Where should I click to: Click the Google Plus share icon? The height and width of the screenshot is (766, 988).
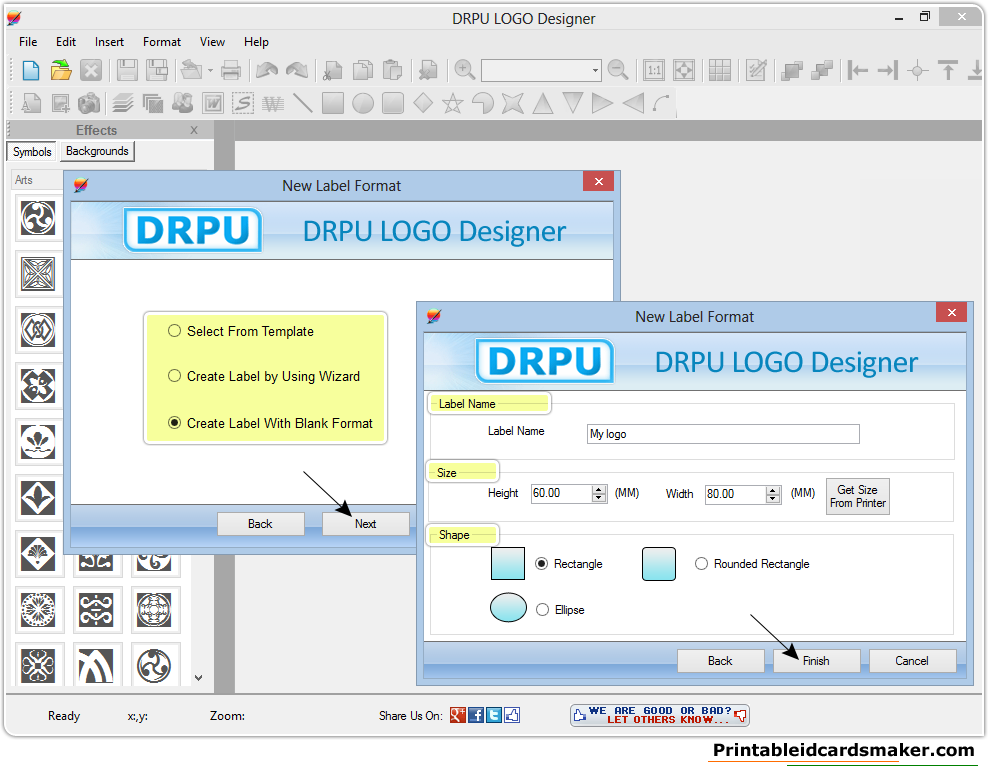click(x=457, y=715)
